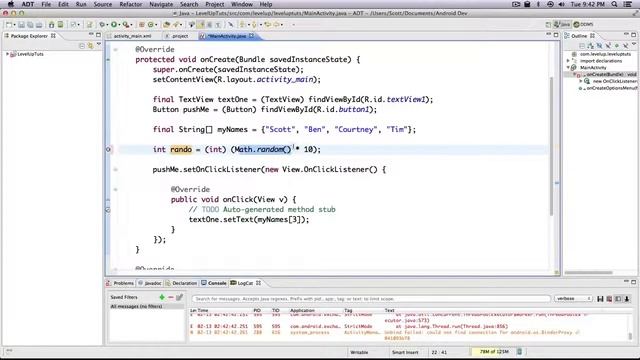The height and width of the screenshot is (360, 640).
Task: Toggle Scroll Lock in LogCat
Action: (627, 299)
